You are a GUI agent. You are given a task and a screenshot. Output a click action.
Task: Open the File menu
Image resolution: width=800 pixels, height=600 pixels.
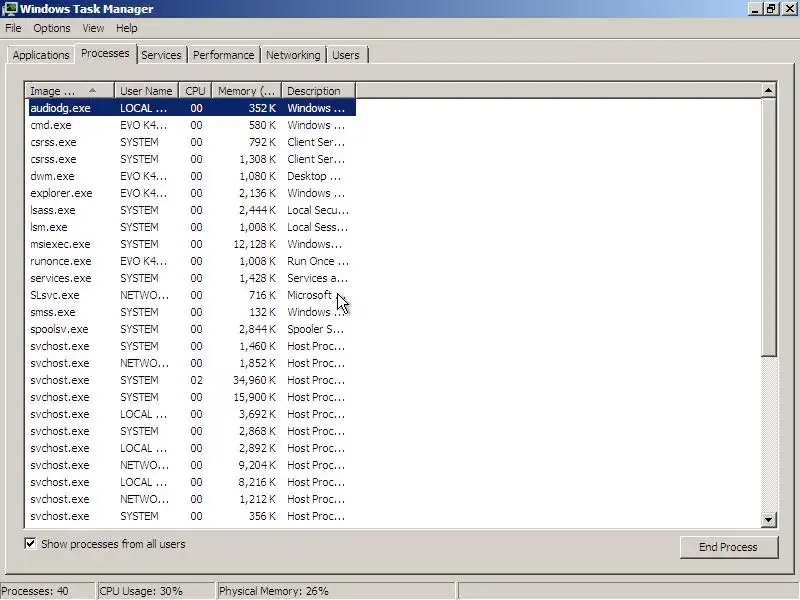pyautogui.click(x=13, y=28)
